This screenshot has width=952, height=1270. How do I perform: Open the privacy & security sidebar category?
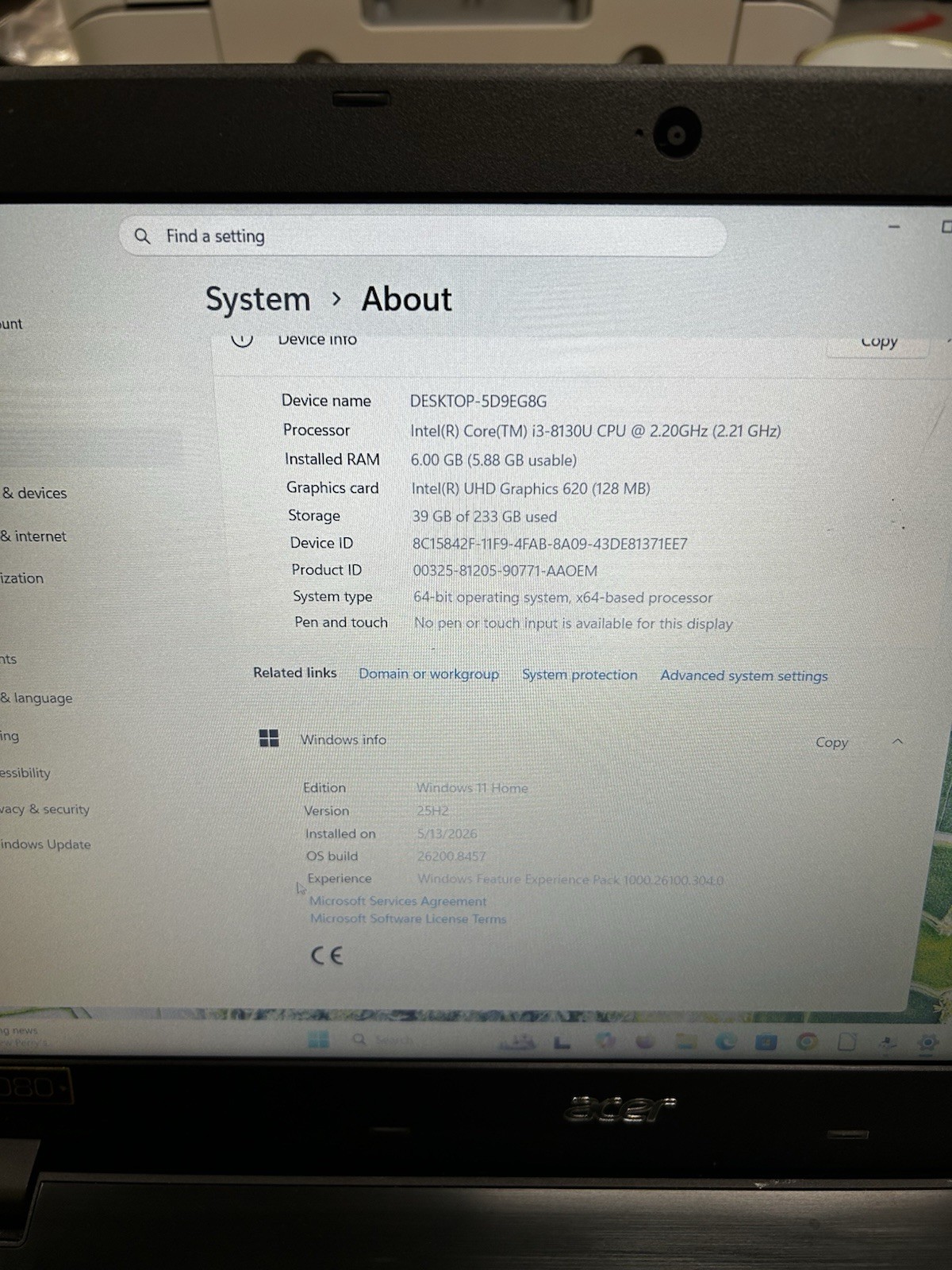pyautogui.click(x=44, y=810)
